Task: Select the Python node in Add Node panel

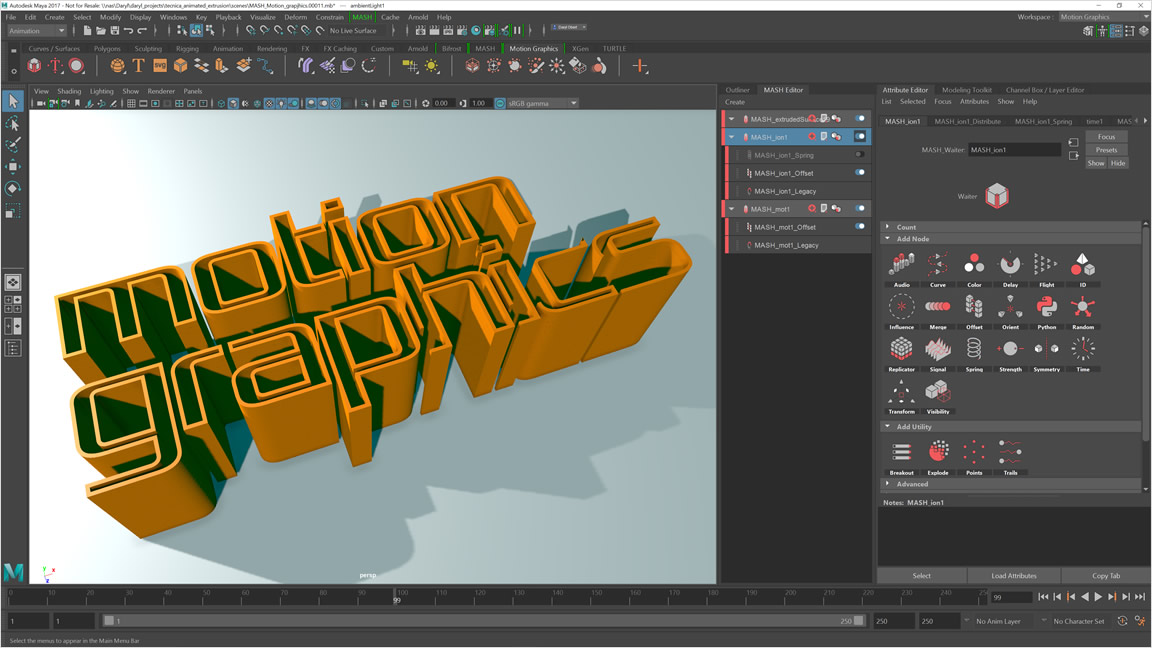Action: 1045,306
